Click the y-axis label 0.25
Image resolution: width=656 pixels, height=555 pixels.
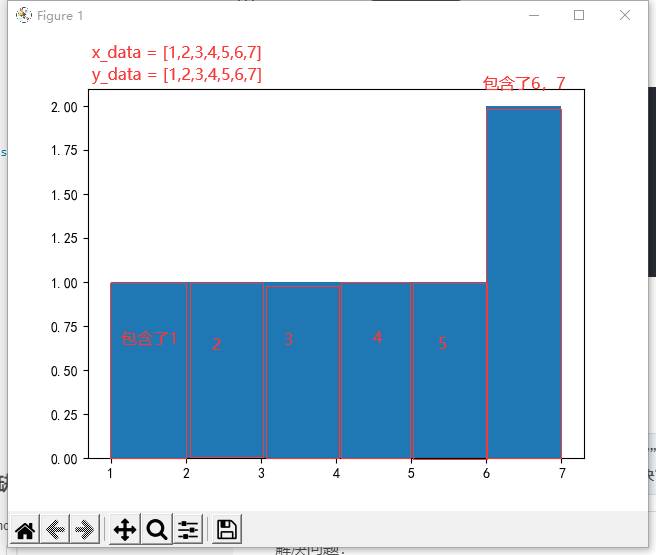tap(64, 415)
